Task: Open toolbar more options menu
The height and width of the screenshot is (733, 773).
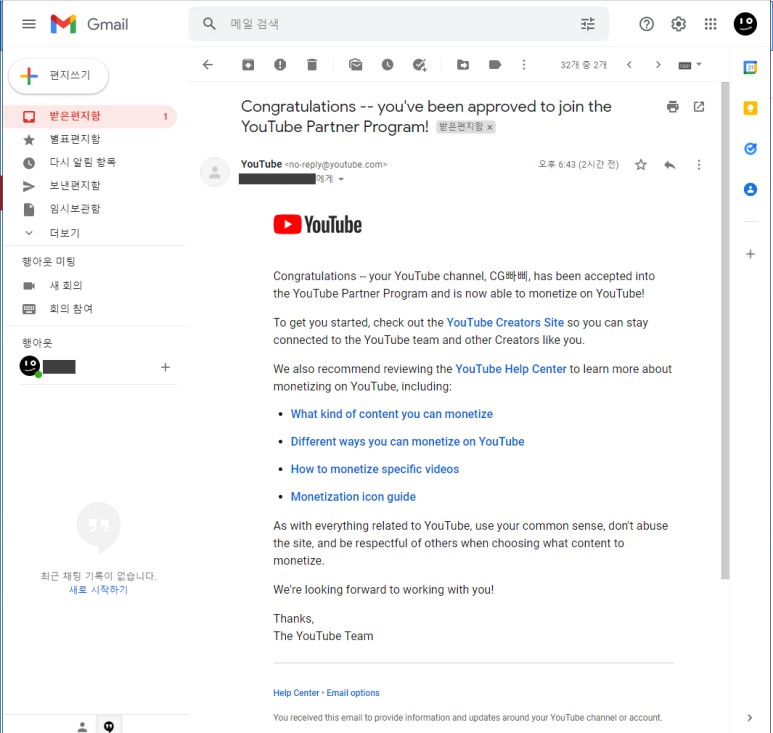Action: 524,65
